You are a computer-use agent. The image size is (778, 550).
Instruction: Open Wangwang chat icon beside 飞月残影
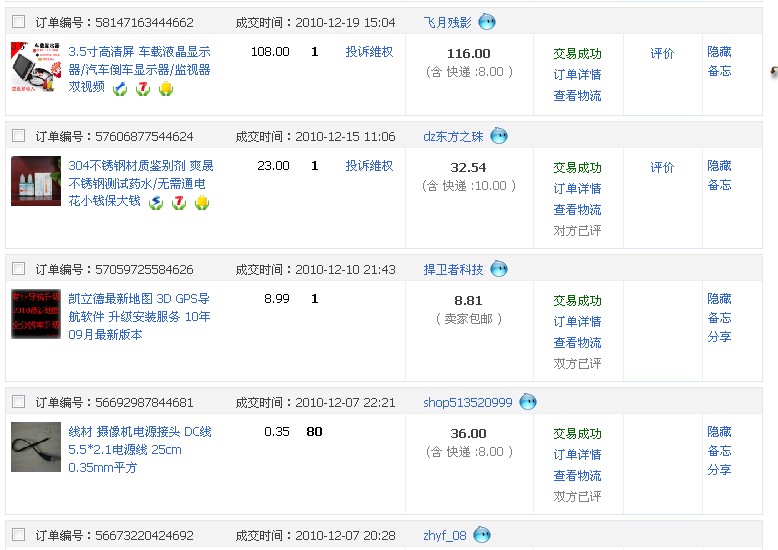487,22
